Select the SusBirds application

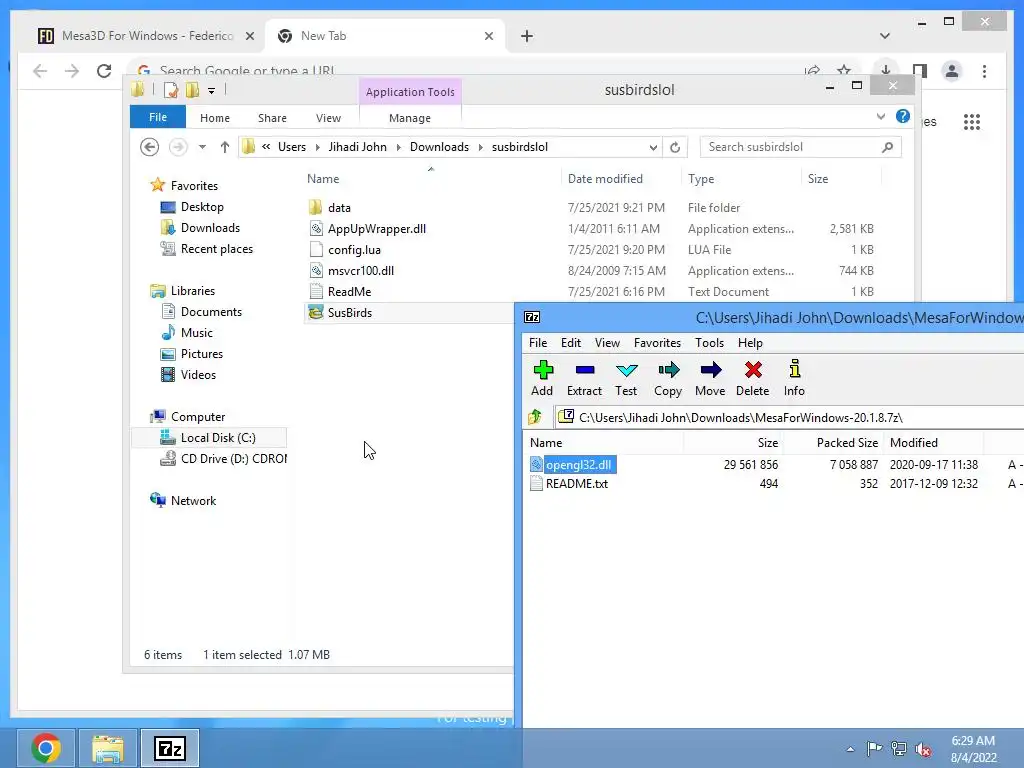[349, 313]
